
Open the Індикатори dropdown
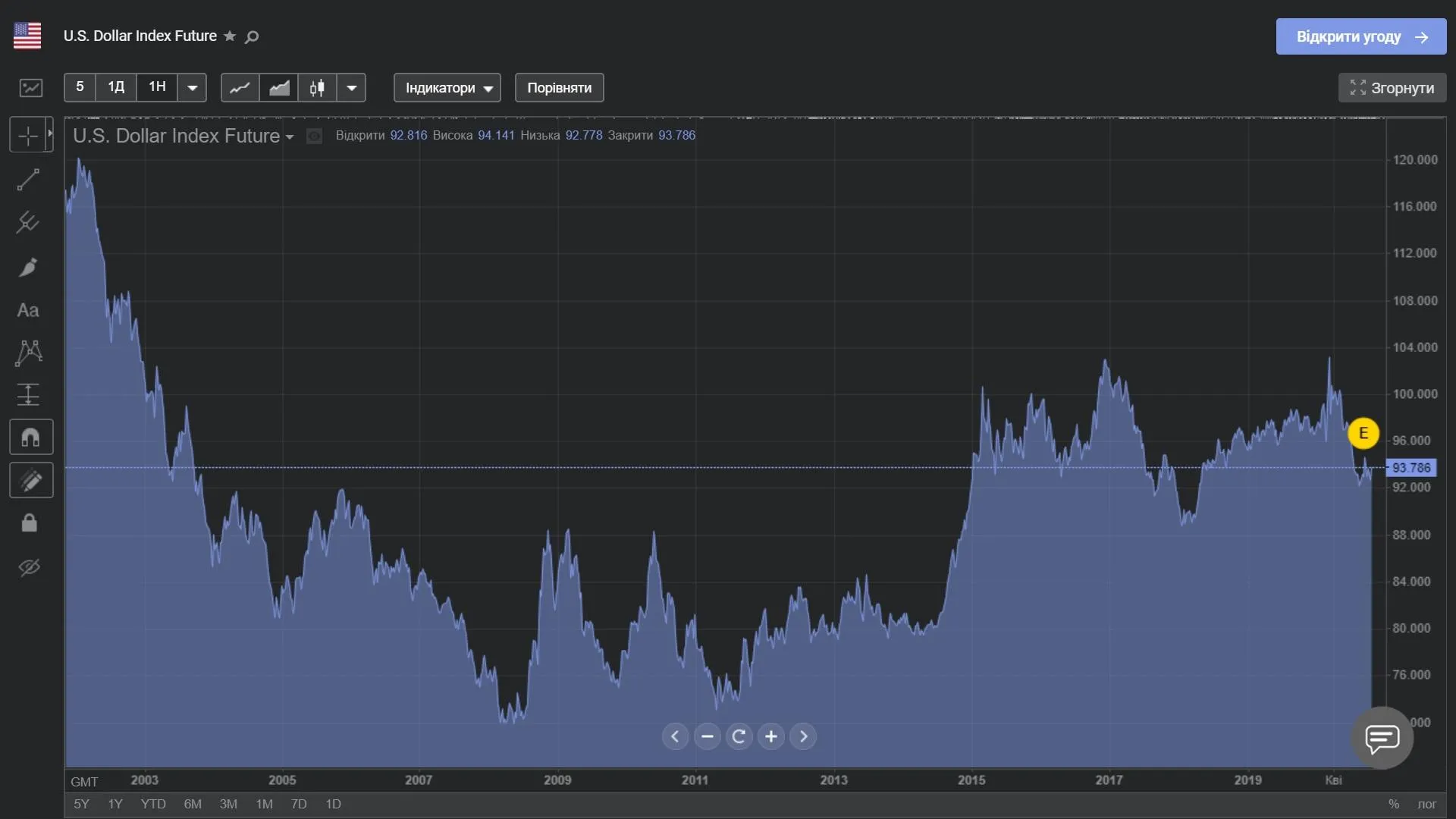447,88
